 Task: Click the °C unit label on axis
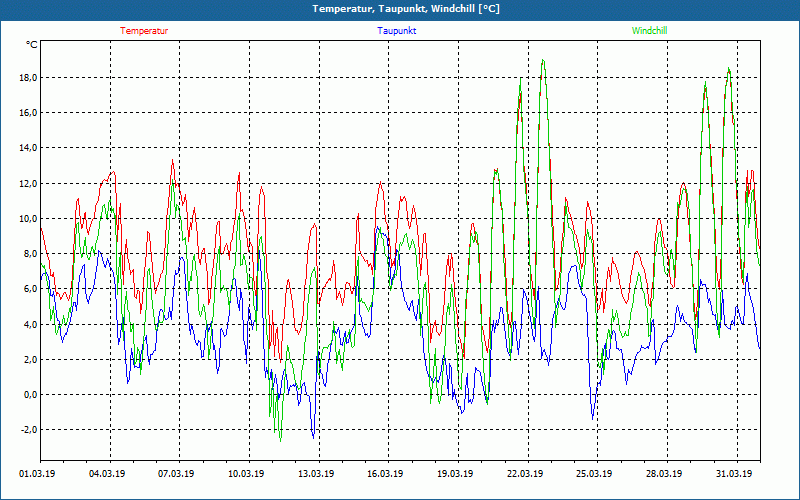(x=32, y=45)
